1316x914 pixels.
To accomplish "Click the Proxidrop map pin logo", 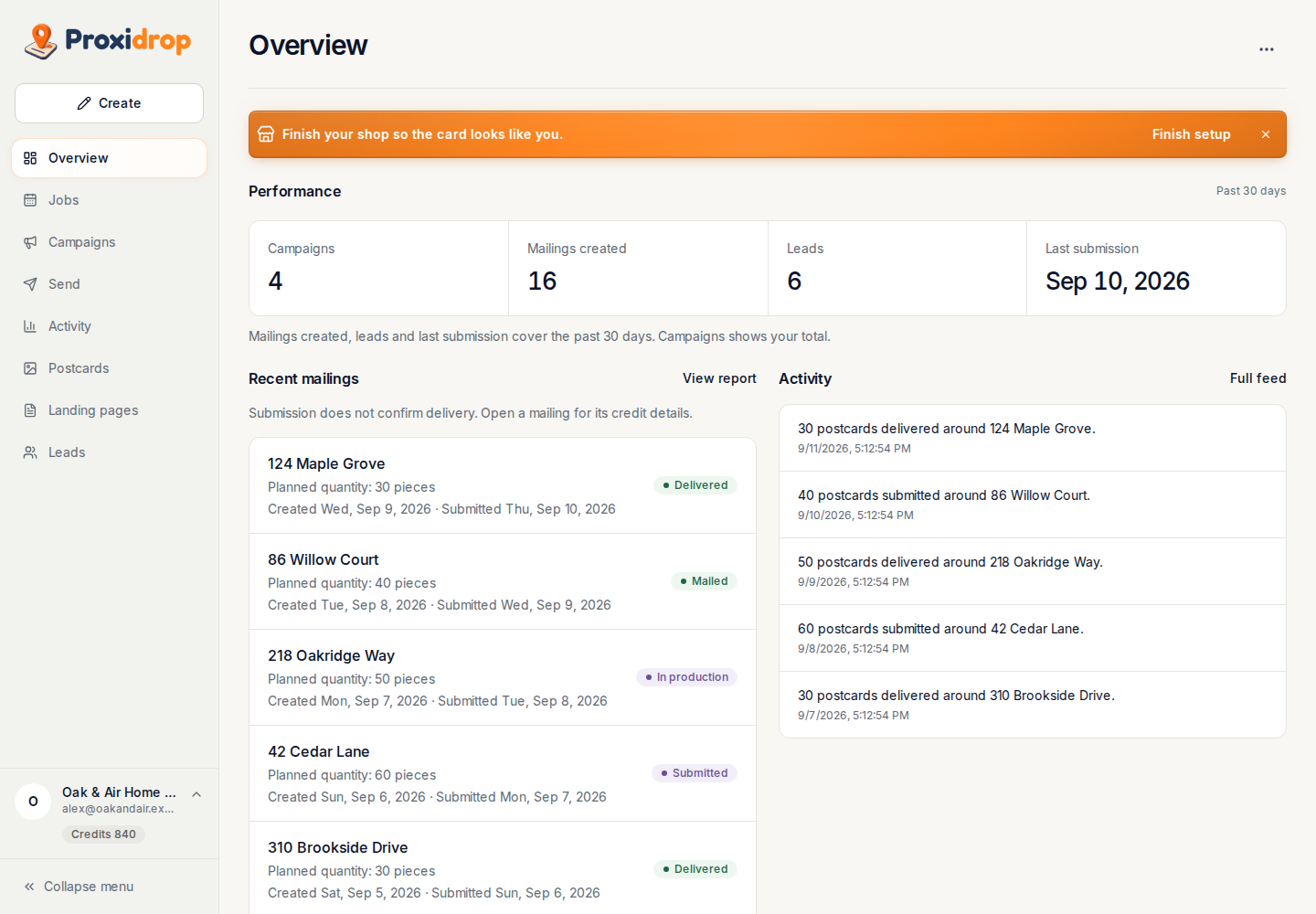I will (x=40, y=41).
